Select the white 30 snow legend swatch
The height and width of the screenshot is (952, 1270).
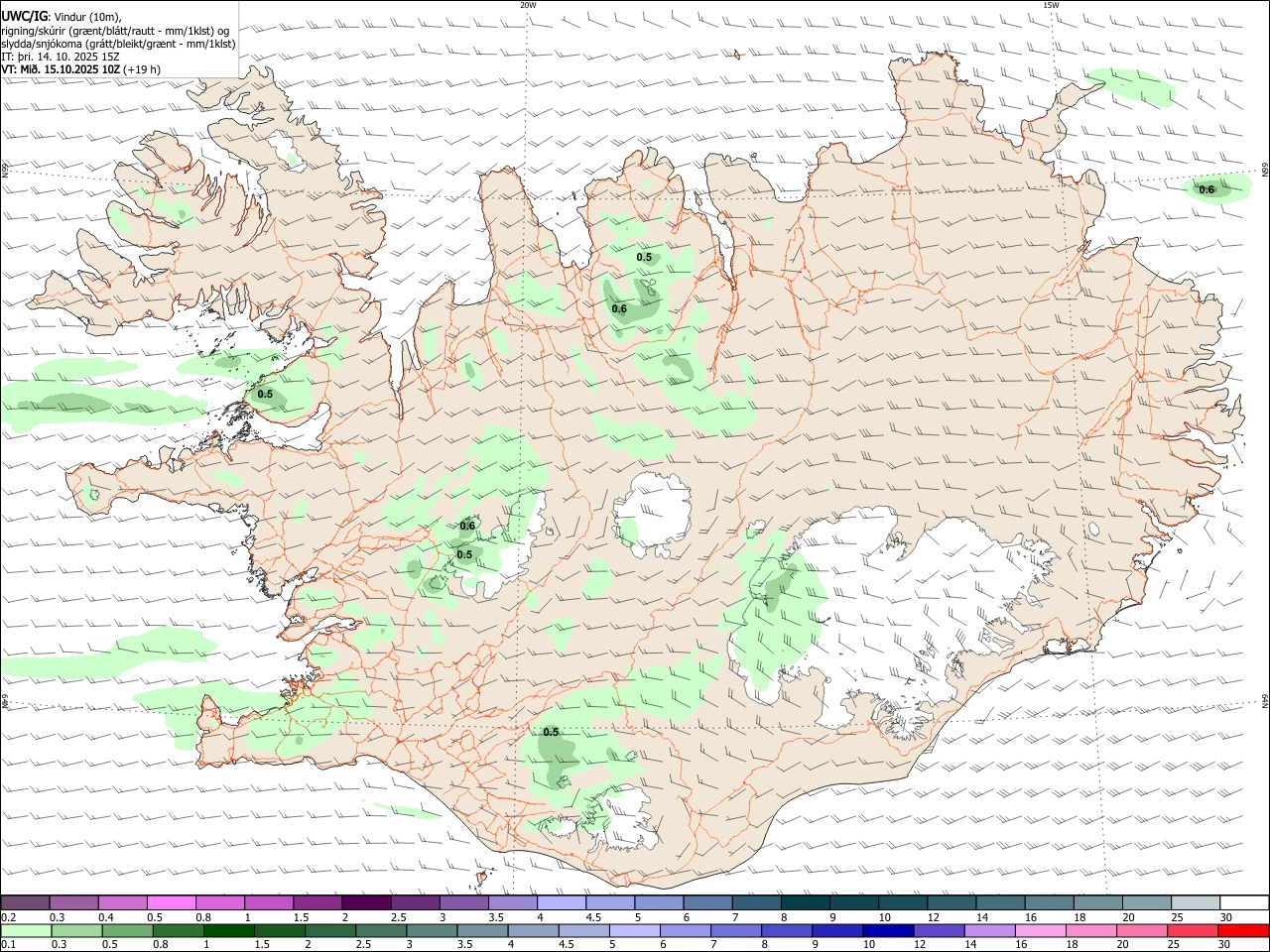pyautogui.click(x=1243, y=902)
